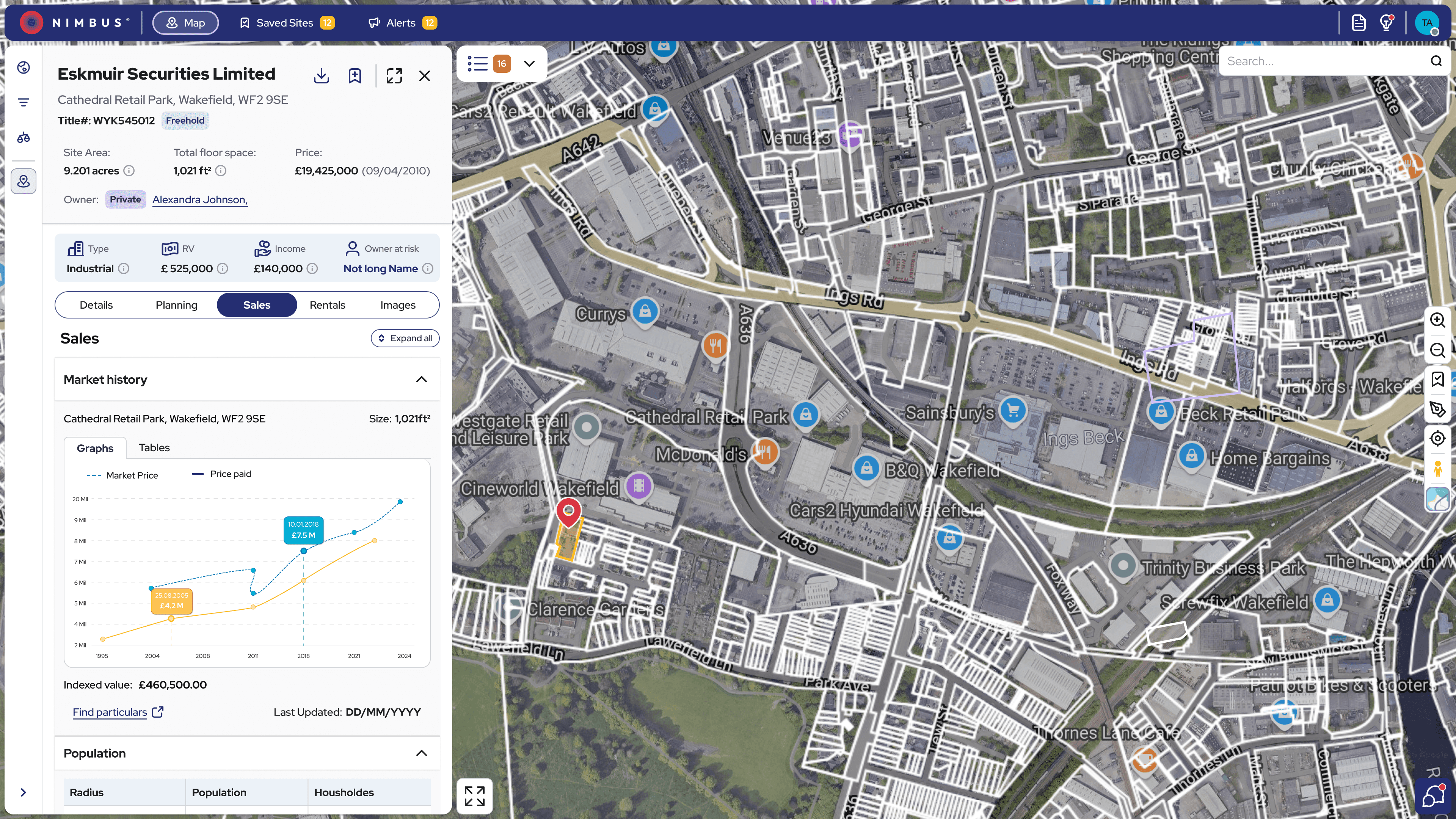This screenshot has width=1456, height=819.
Task: Open the results list dropdown chevron
Action: [x=529, y=63]
